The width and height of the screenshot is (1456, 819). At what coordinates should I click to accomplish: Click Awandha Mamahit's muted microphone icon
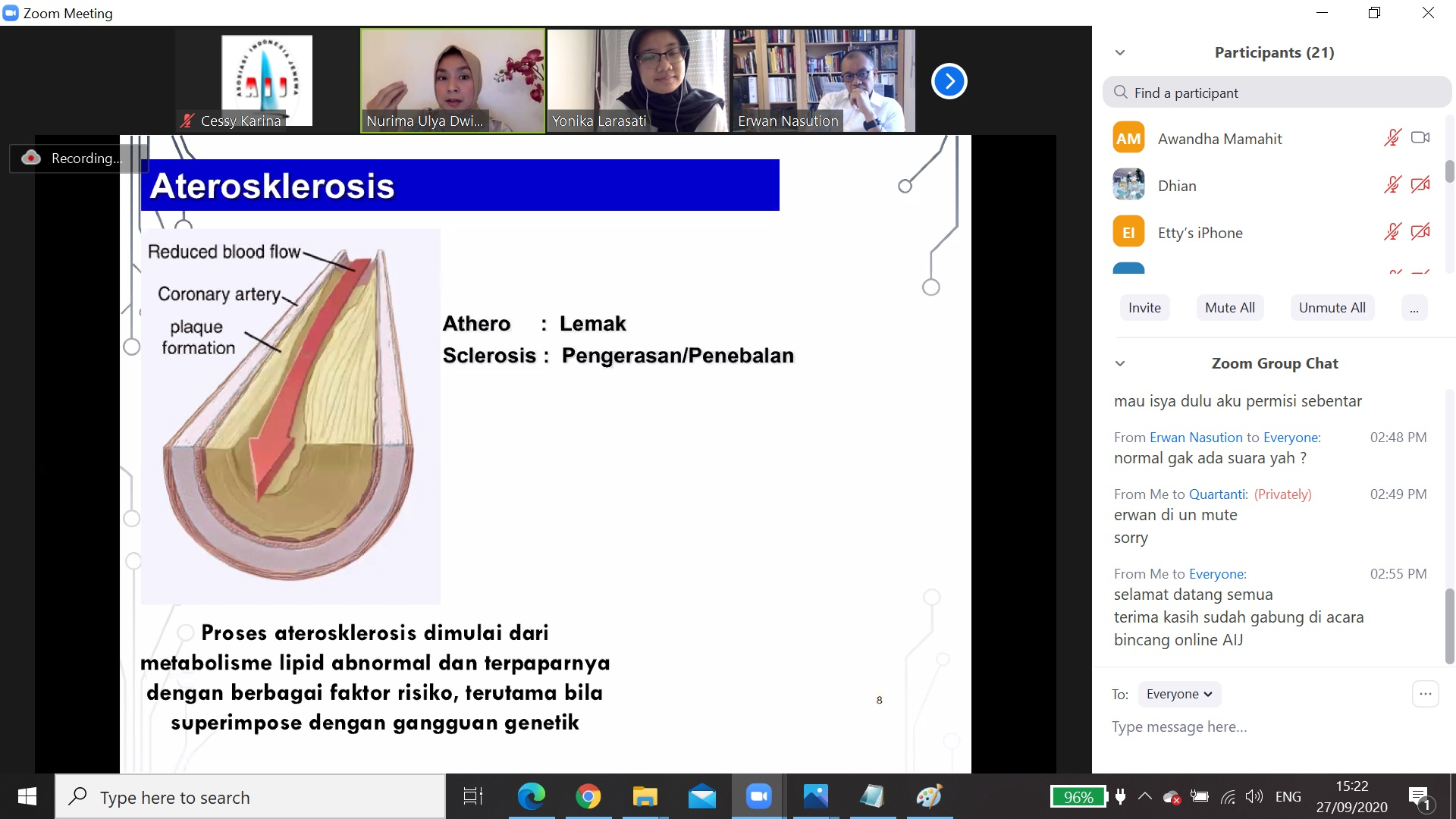point(1392,138)
